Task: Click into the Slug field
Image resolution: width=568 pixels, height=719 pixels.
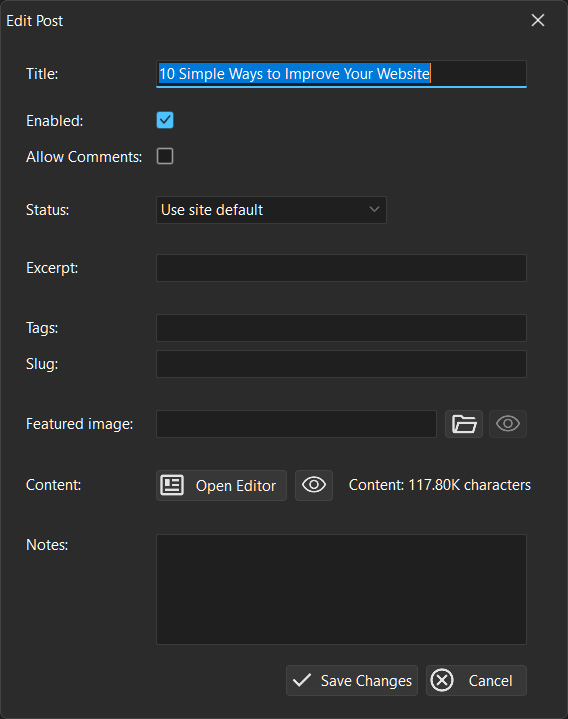Action: pyautogui.click(x=342, y=364)
